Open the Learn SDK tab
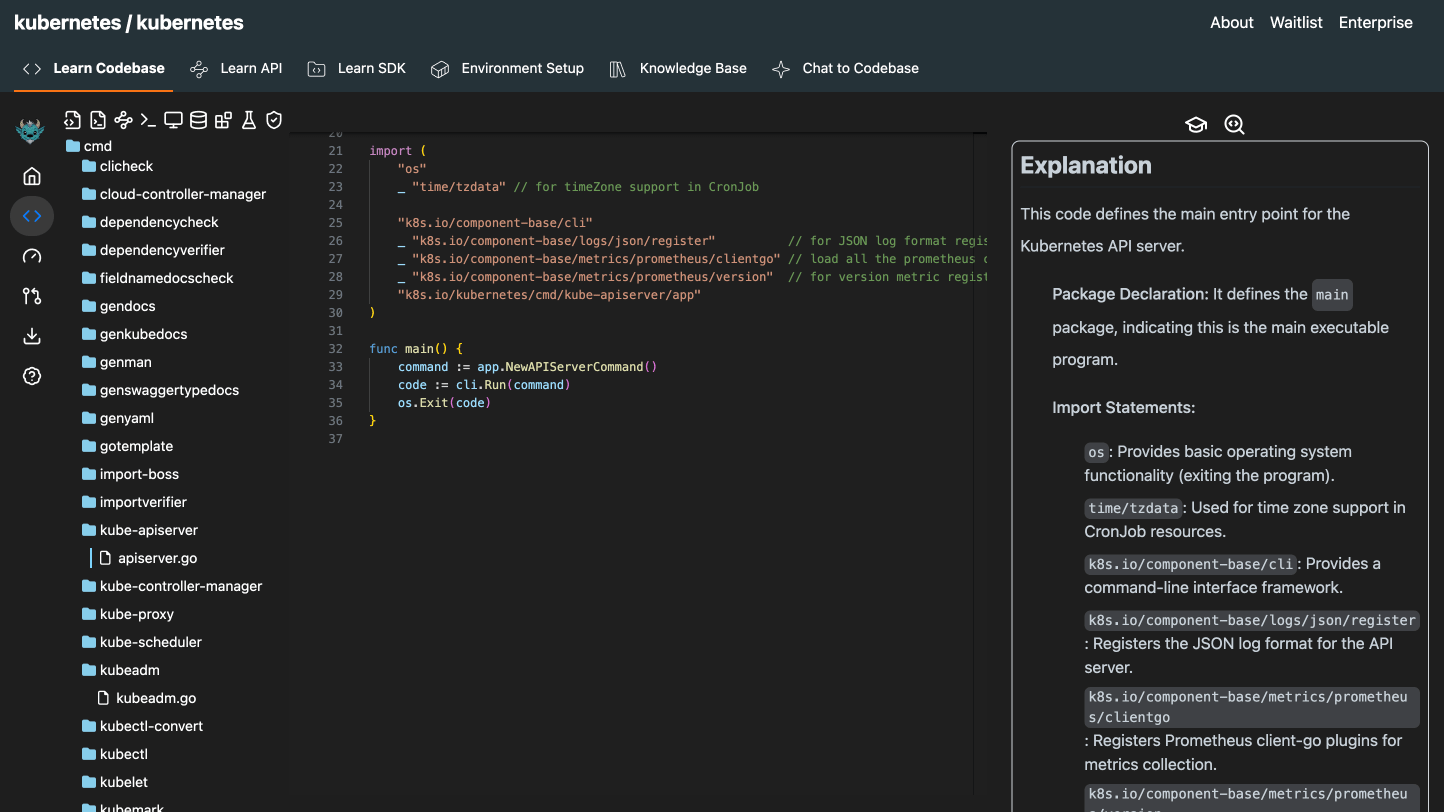Screen dimensions: 1444x812 (x=357, y=69)
